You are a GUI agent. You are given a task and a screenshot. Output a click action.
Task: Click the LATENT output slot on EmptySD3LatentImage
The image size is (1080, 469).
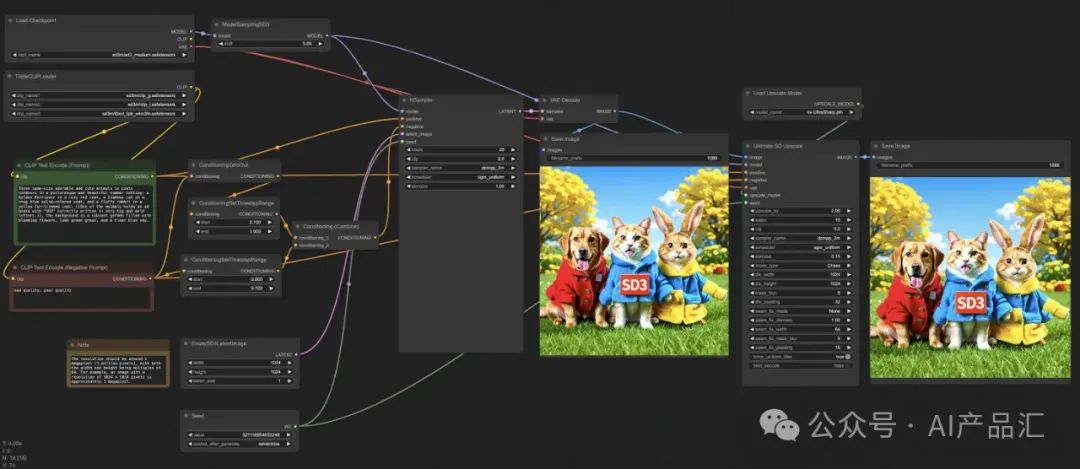(295, 354)
